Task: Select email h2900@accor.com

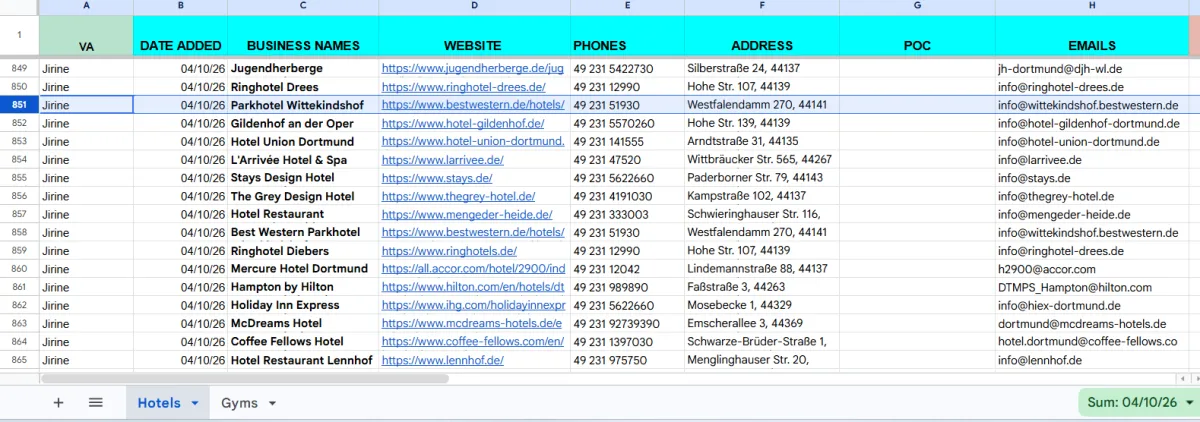Action: pyautogui.click(x=1092, y=269)
